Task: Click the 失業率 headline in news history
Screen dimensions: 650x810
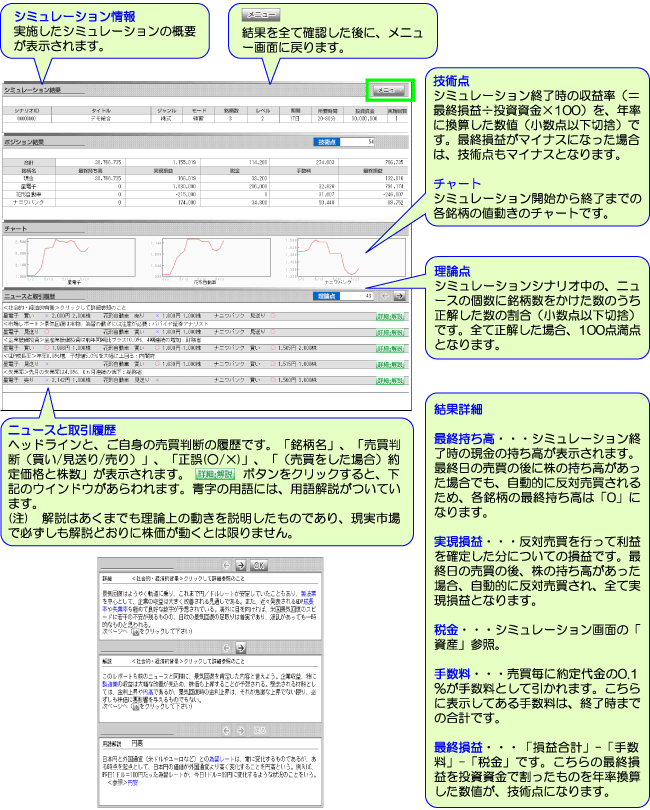Action: 73,372
